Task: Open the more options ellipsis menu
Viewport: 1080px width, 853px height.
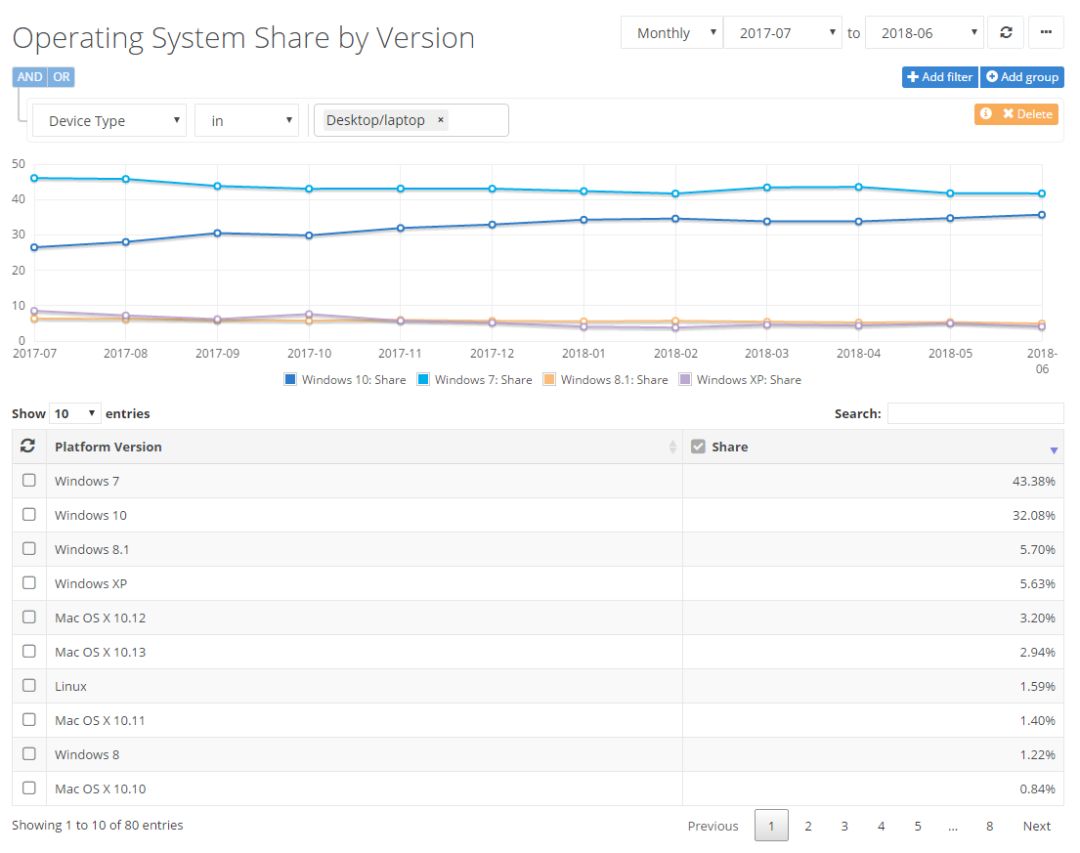Action: pyautogui.click(x=1046, y=32)
